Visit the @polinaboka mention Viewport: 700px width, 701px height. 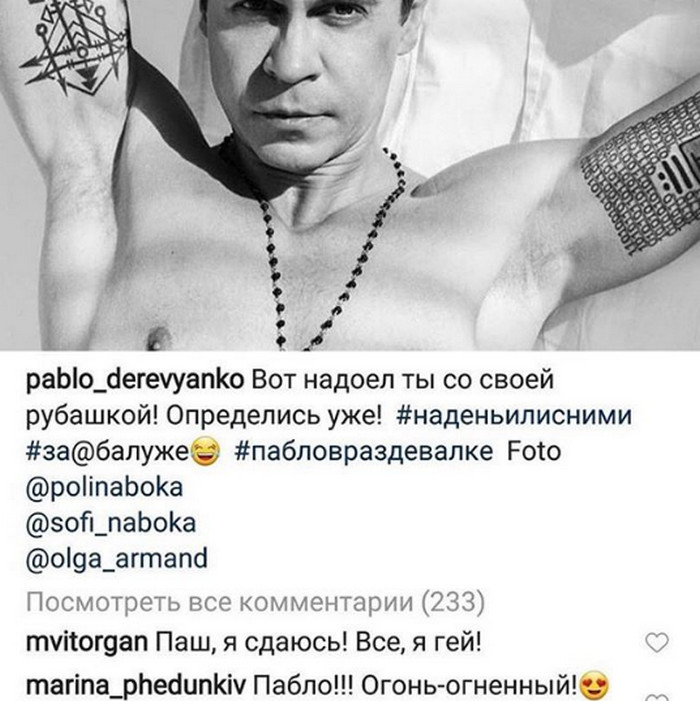(x=105, y=488)
